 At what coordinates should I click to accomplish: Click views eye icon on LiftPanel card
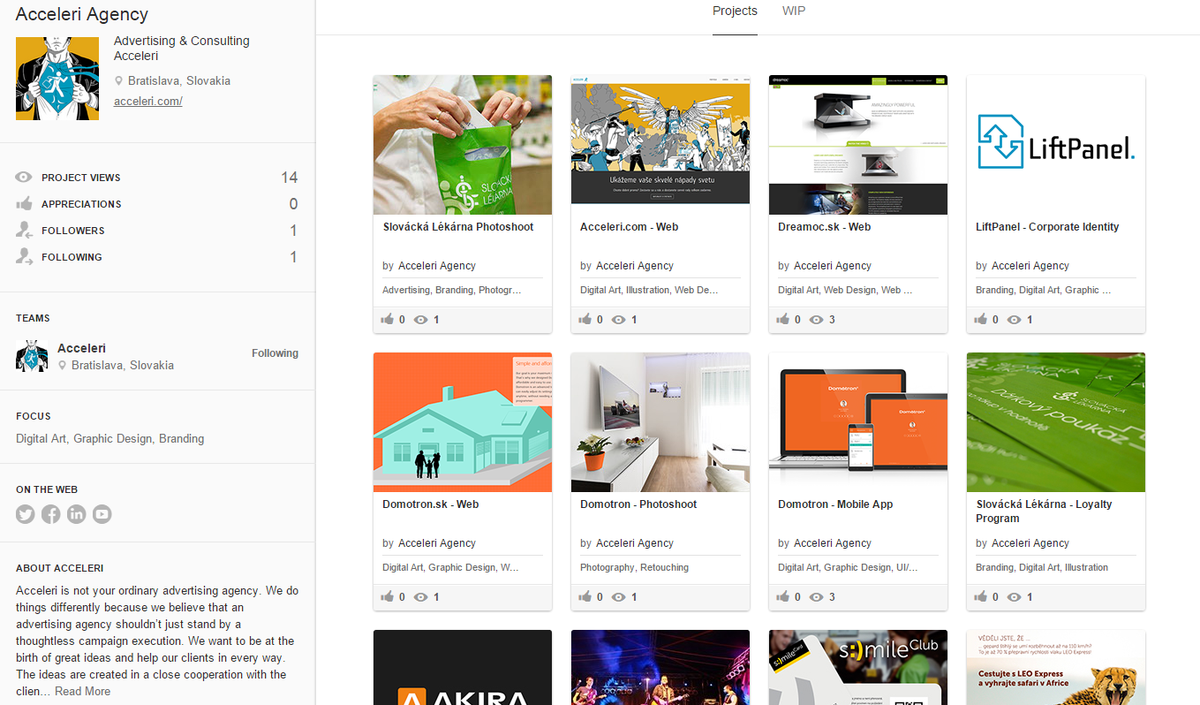pos(1014,320)
